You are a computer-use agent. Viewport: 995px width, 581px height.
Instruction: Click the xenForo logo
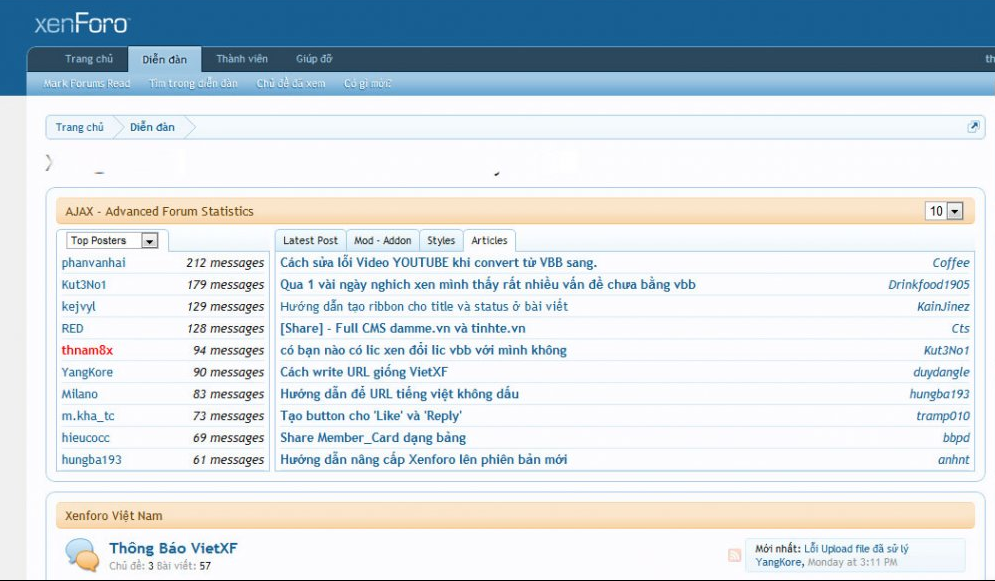click(81, 23)
